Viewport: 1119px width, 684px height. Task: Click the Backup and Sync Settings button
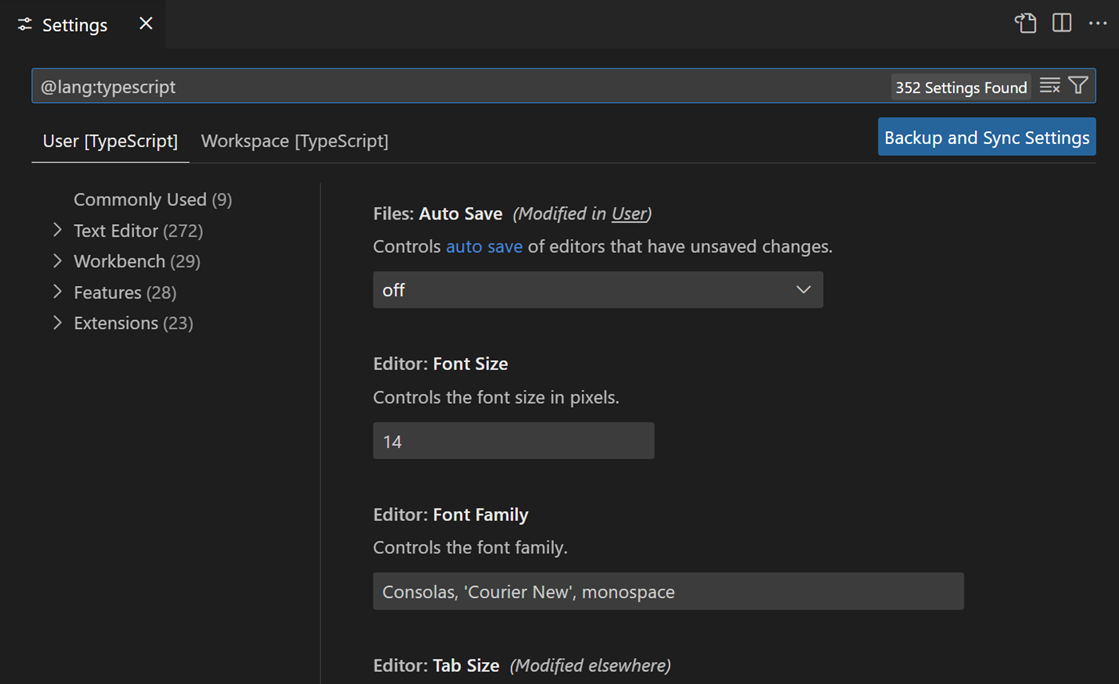click(986, 137)
